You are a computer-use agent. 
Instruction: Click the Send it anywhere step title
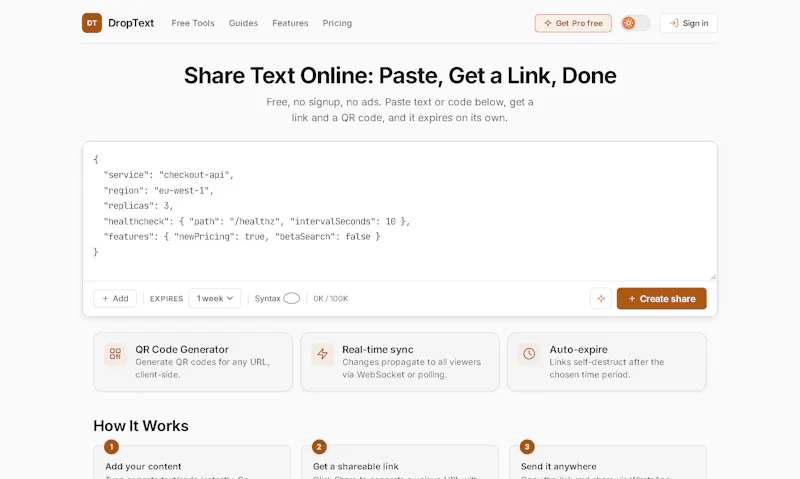tap(558, 466)
